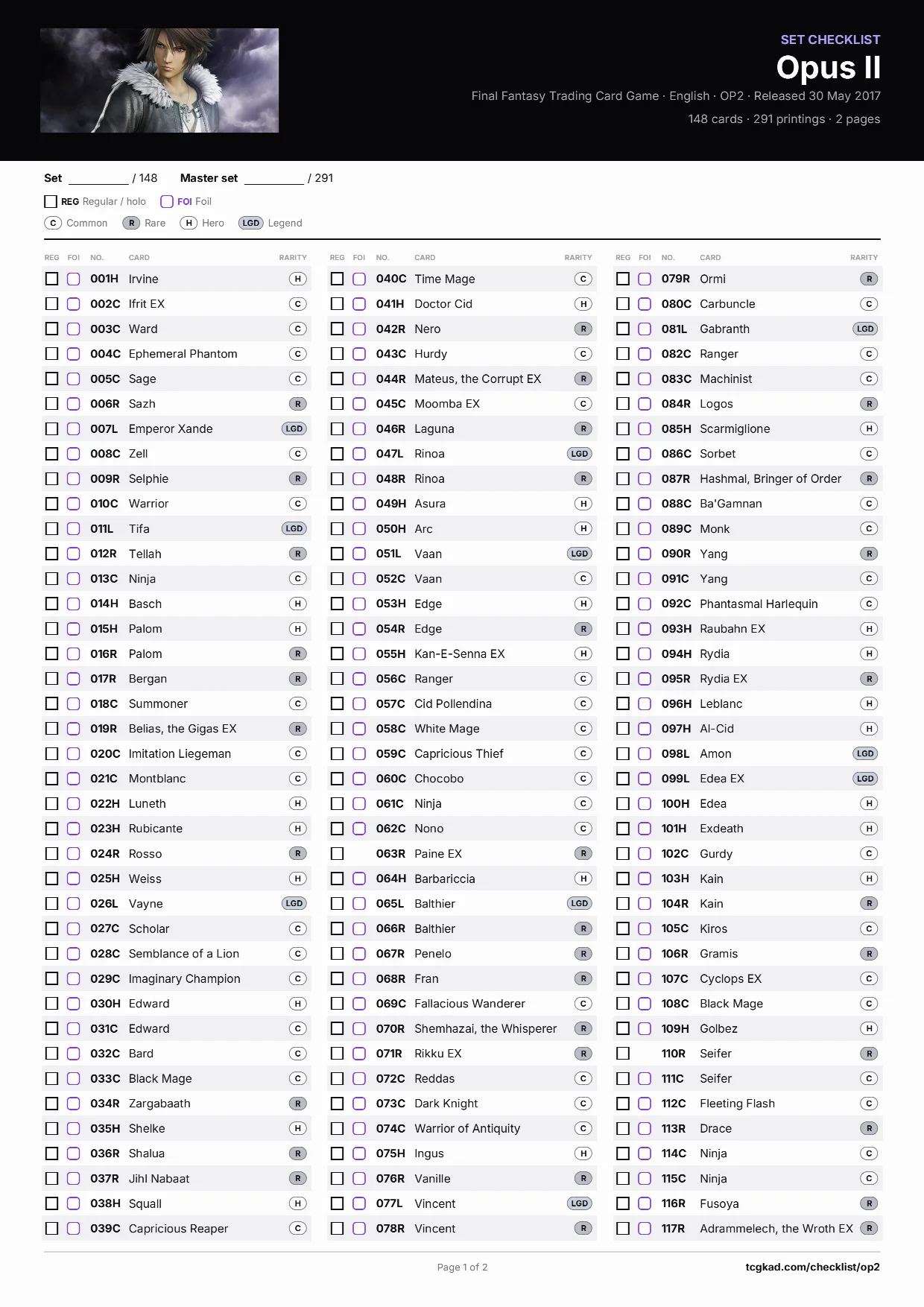This screenshot has width=924, height=1307.
Task: Click the tcgkad.com/checklist/op2 link
Action: [x=812, y=1267]
